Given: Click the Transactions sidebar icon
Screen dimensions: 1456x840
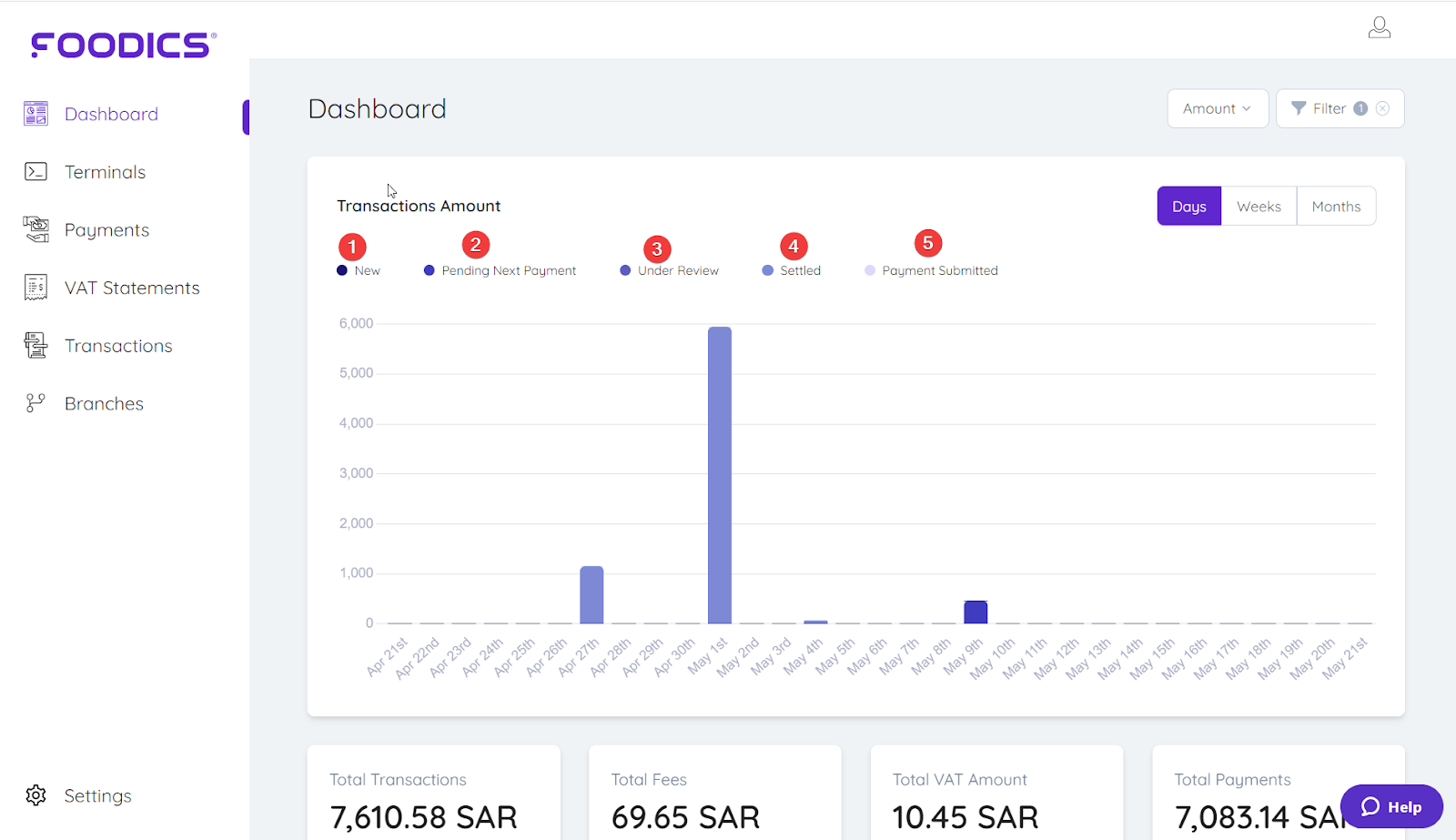Looking at the screenshot, I should 35,345.
